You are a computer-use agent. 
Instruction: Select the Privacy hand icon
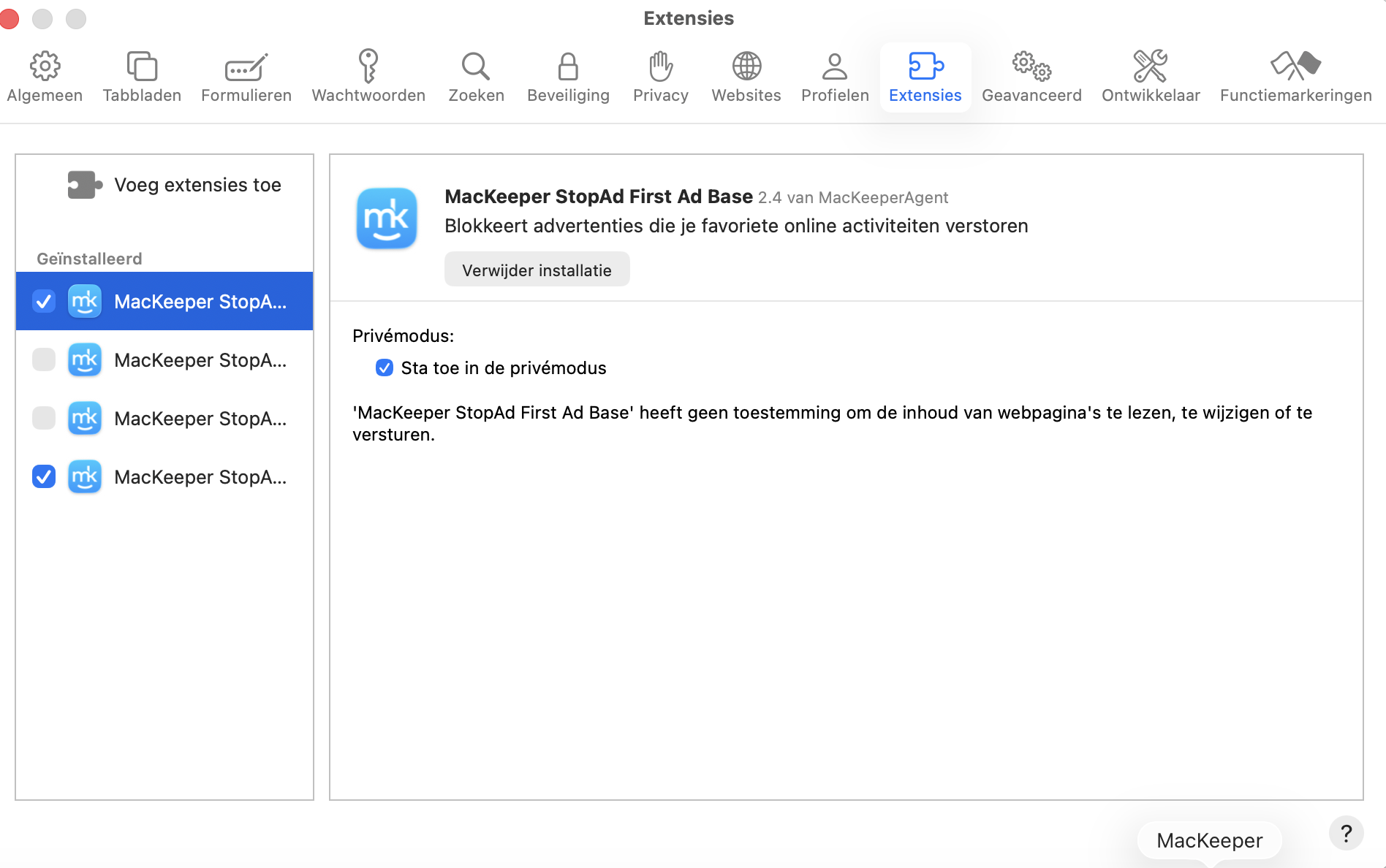pyautogui.click(x=660, y=76)
